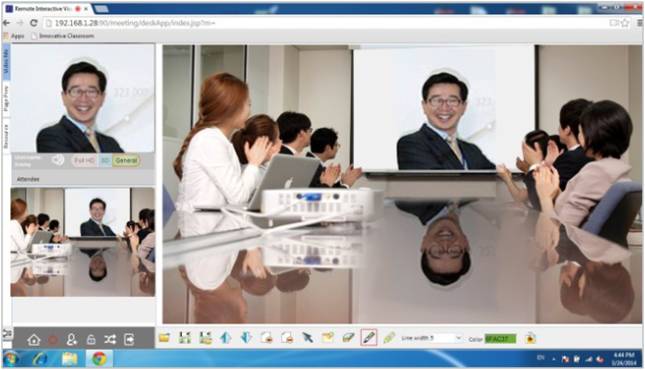Select the red-outlined pen tool
Viewport: 645px width, 370px height.
tap(369, 338)
